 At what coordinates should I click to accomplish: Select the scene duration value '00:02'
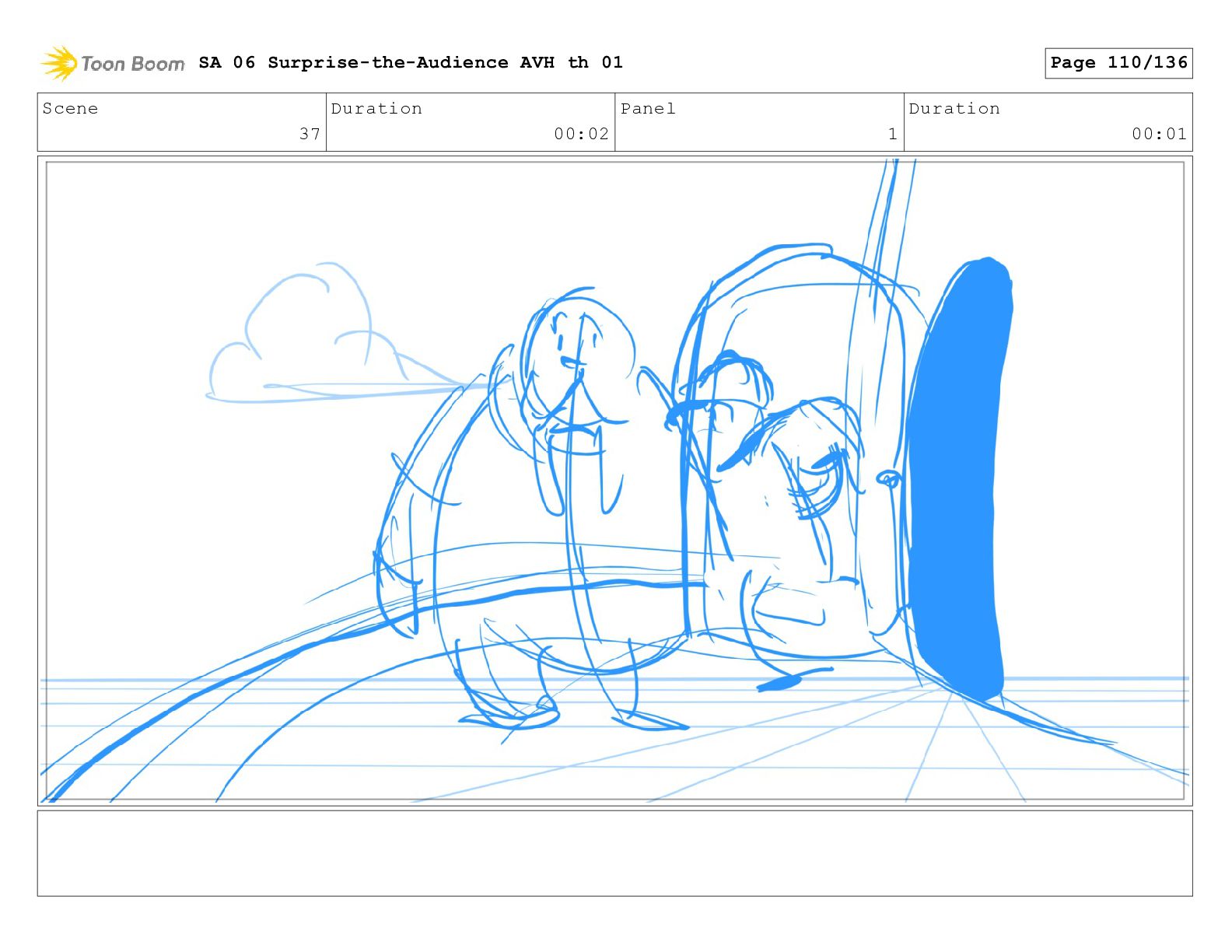coord(581,134)
